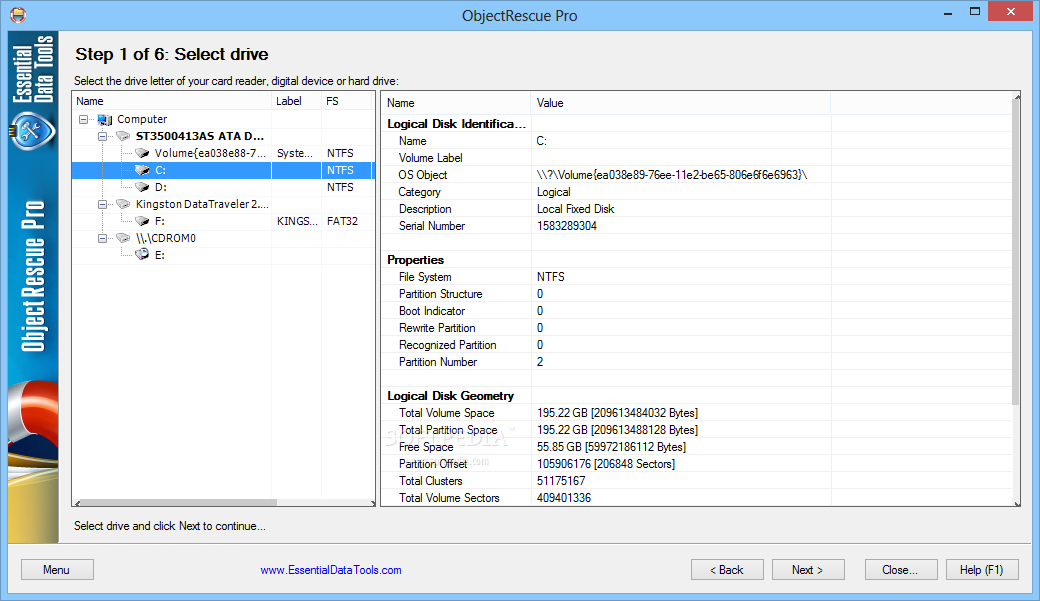Select ST3500413AS ATA D... disk entry

point(200,136)
